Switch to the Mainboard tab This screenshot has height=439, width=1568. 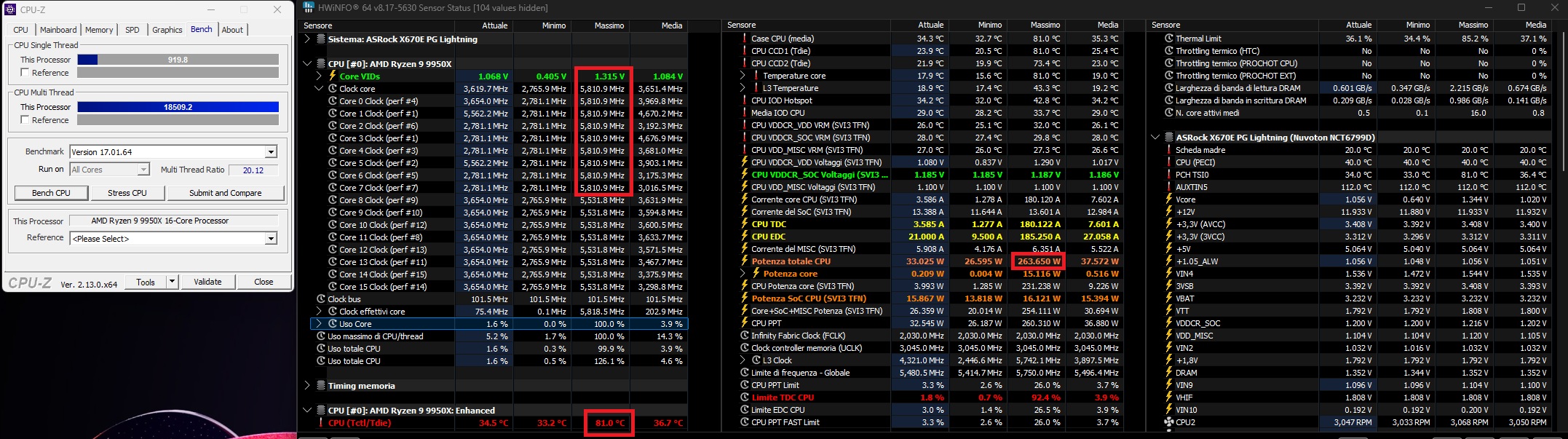tap(58, 30)
